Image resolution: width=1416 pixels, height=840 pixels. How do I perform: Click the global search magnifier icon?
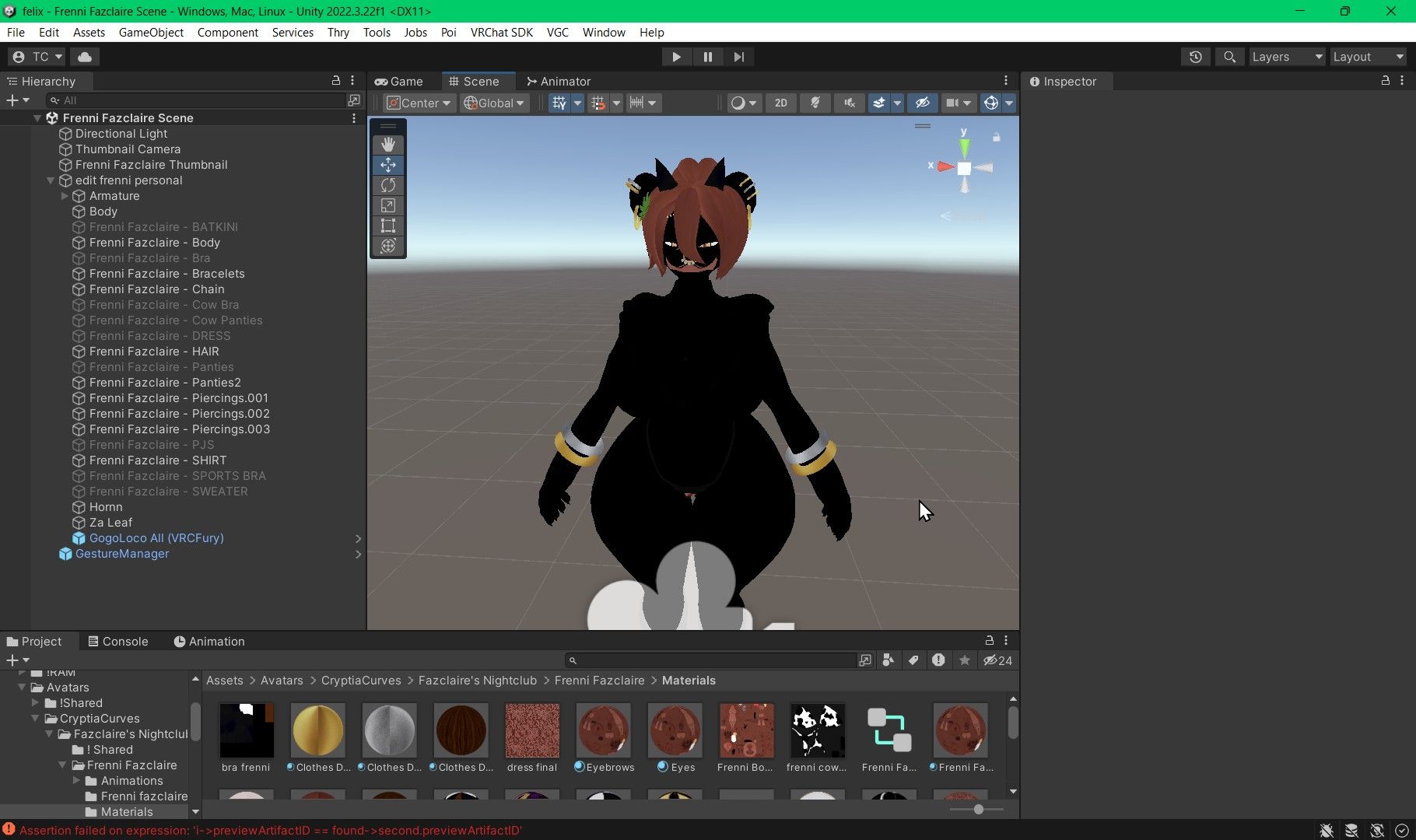tap(1229, 57)
